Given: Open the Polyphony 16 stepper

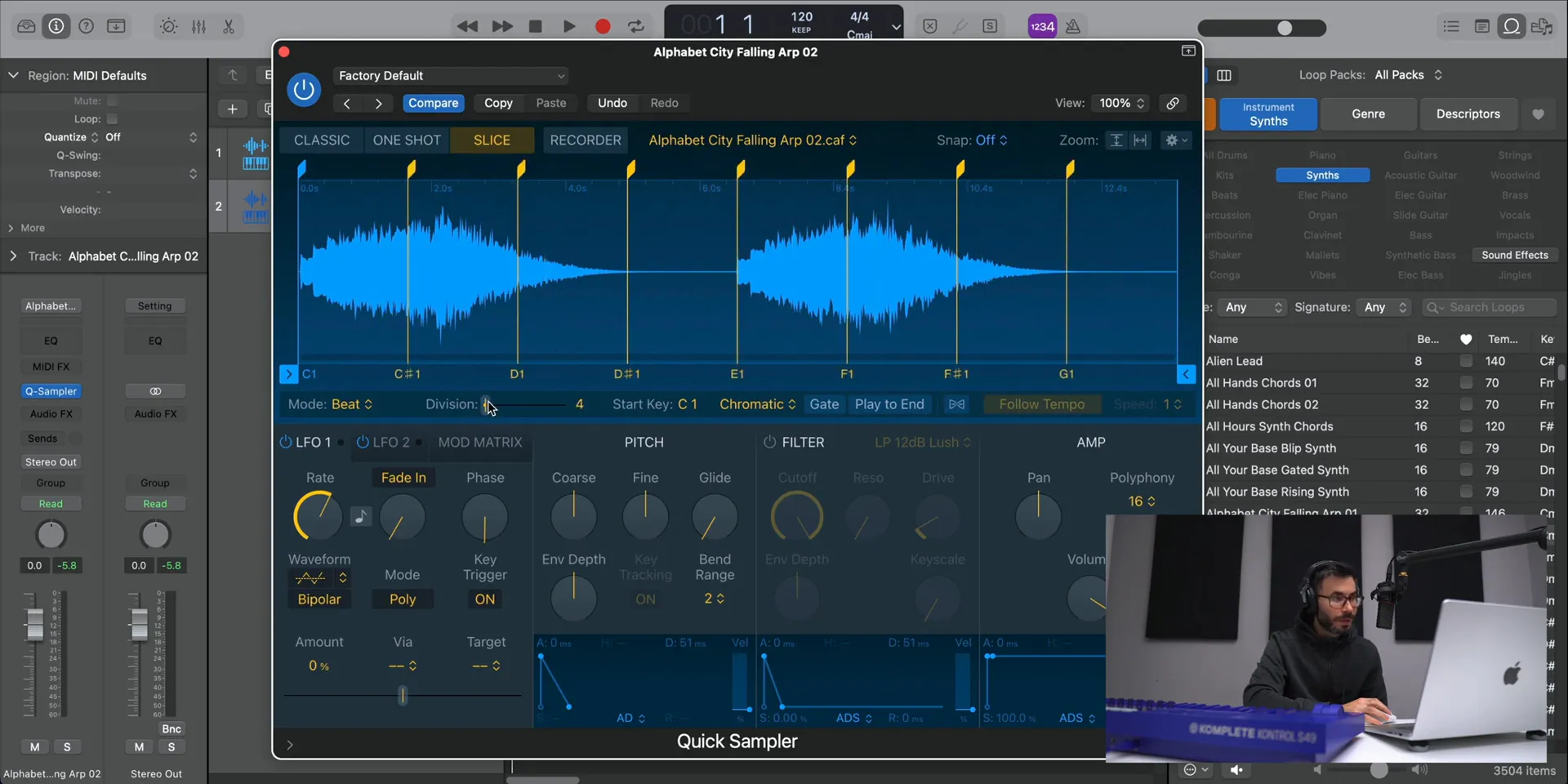Looking at the screenshot, I should click(x=1142, y=501).
